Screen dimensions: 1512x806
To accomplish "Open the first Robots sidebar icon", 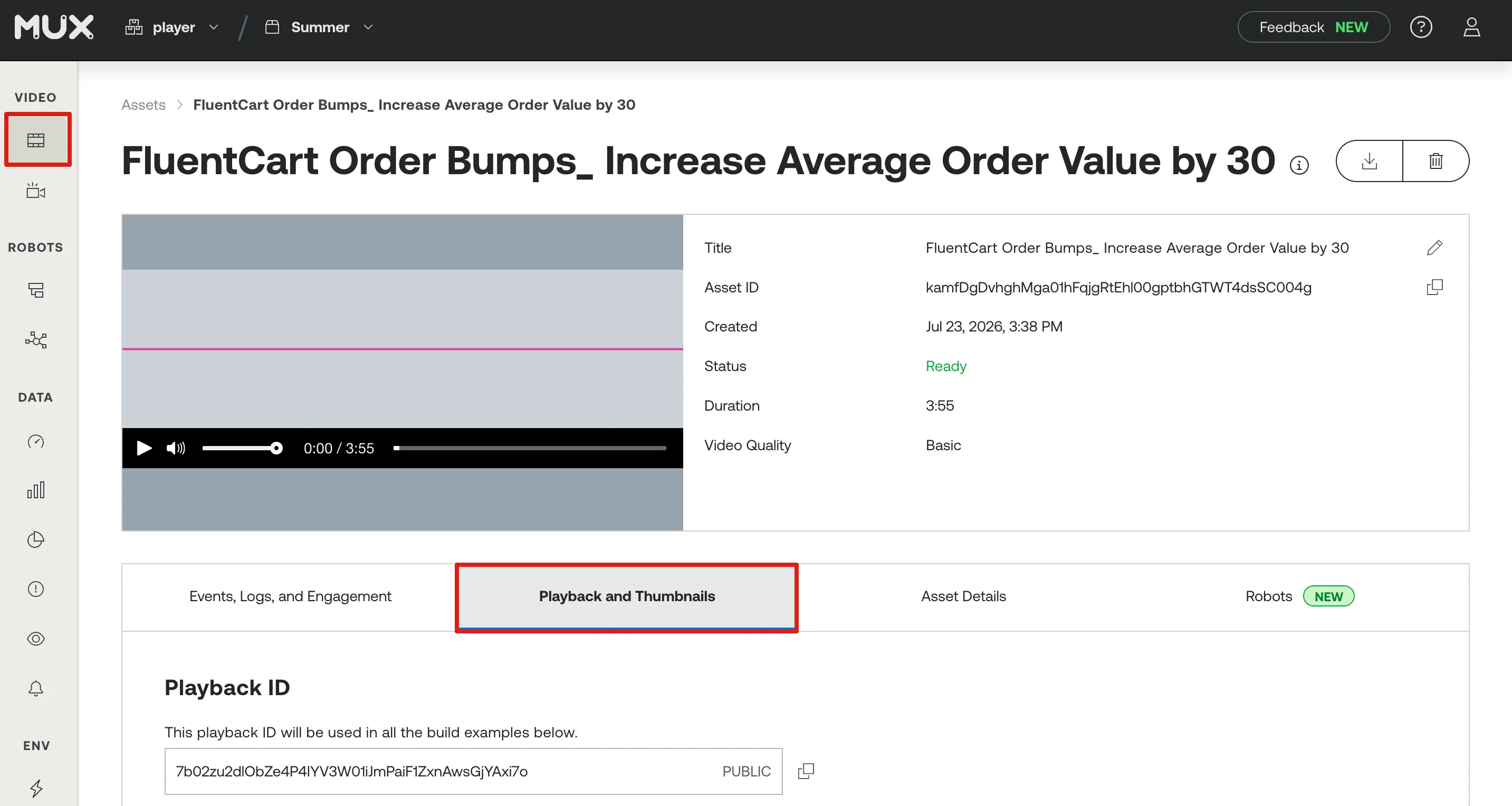I will (x=36, y=290).
